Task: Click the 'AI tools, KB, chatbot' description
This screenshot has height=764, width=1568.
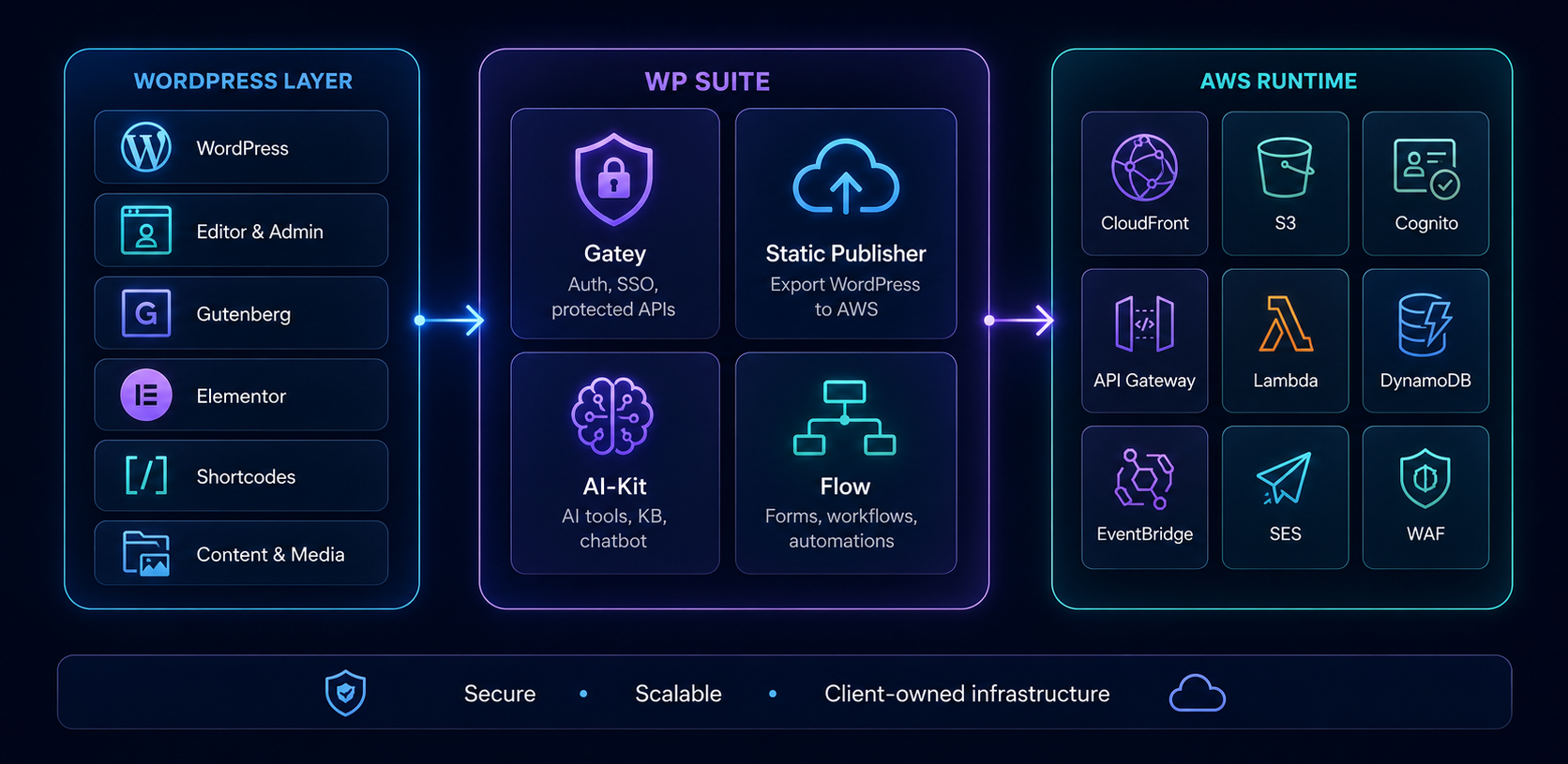Action: click(613, 528)
